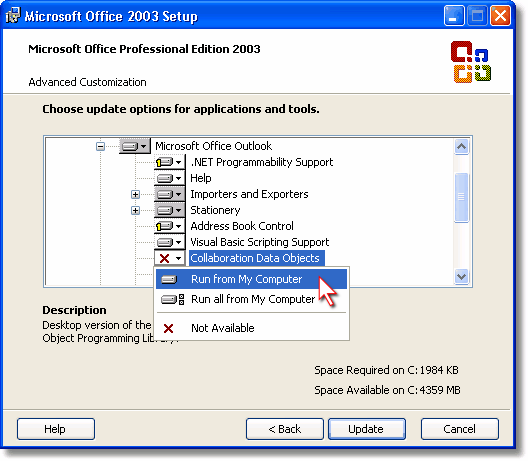Select the Collaboration Data Objects tree item
The image size is (528, 461).
(255, 258)
